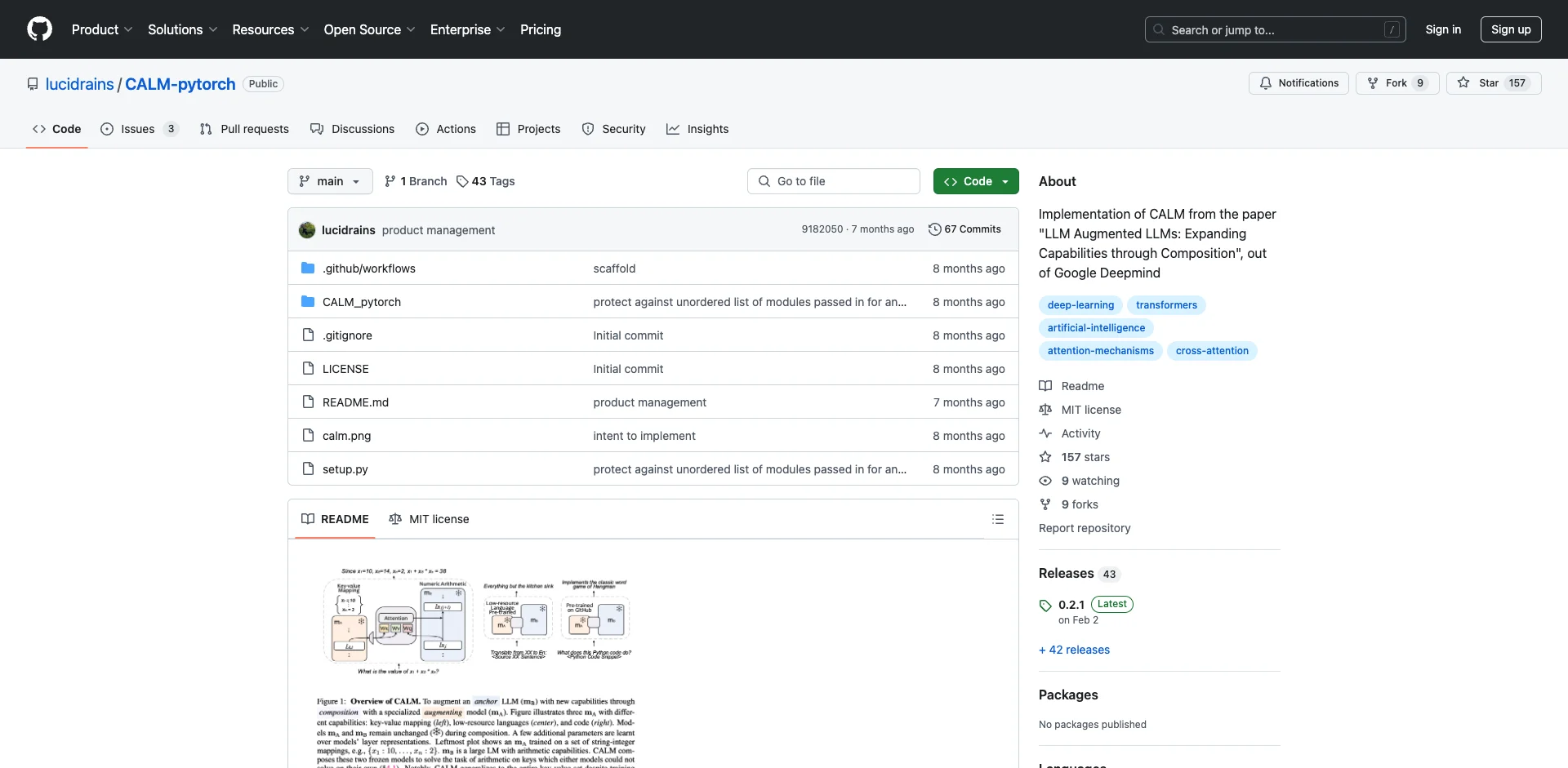Expand the Solutions menu
This screenshot has width=1568, height=768.
183,29
